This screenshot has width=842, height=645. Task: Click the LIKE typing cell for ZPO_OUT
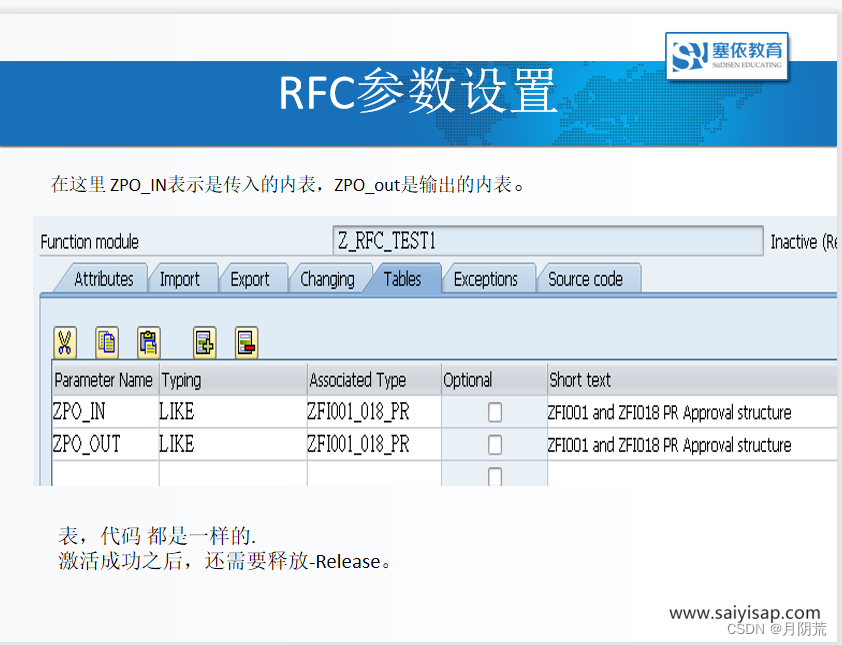233,444
